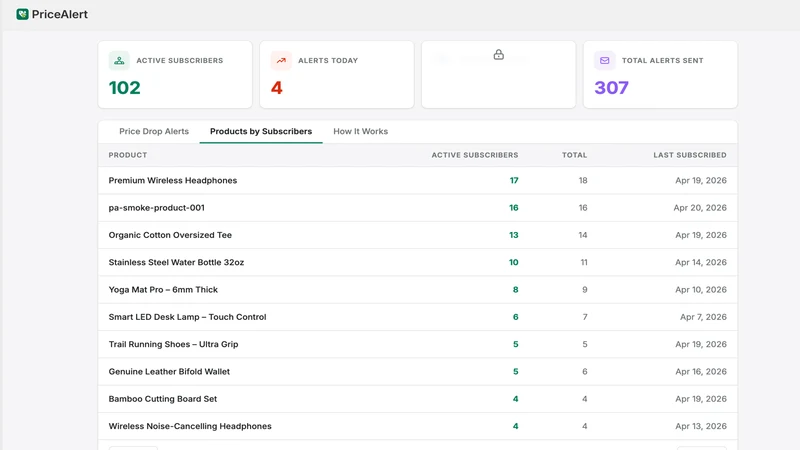Click Apr 20, 2026 date for pa-smoke-product-001
This screenshot has width=800, height=450.
(700, 208)
